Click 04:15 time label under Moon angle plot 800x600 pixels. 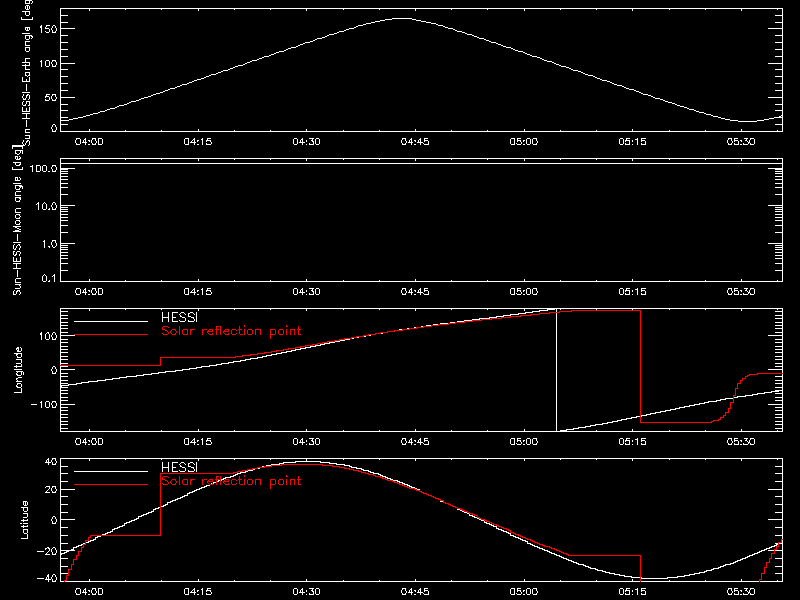pos(197,292)
